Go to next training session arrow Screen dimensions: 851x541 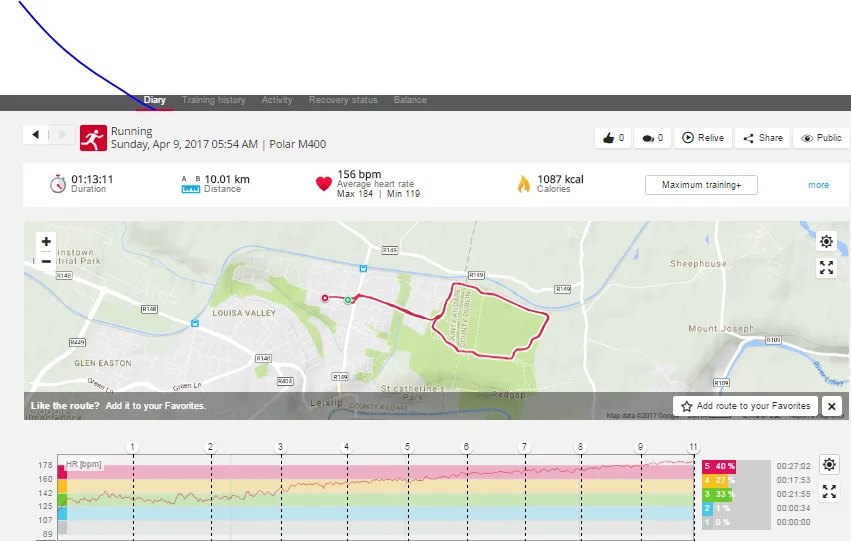[62, 135]
